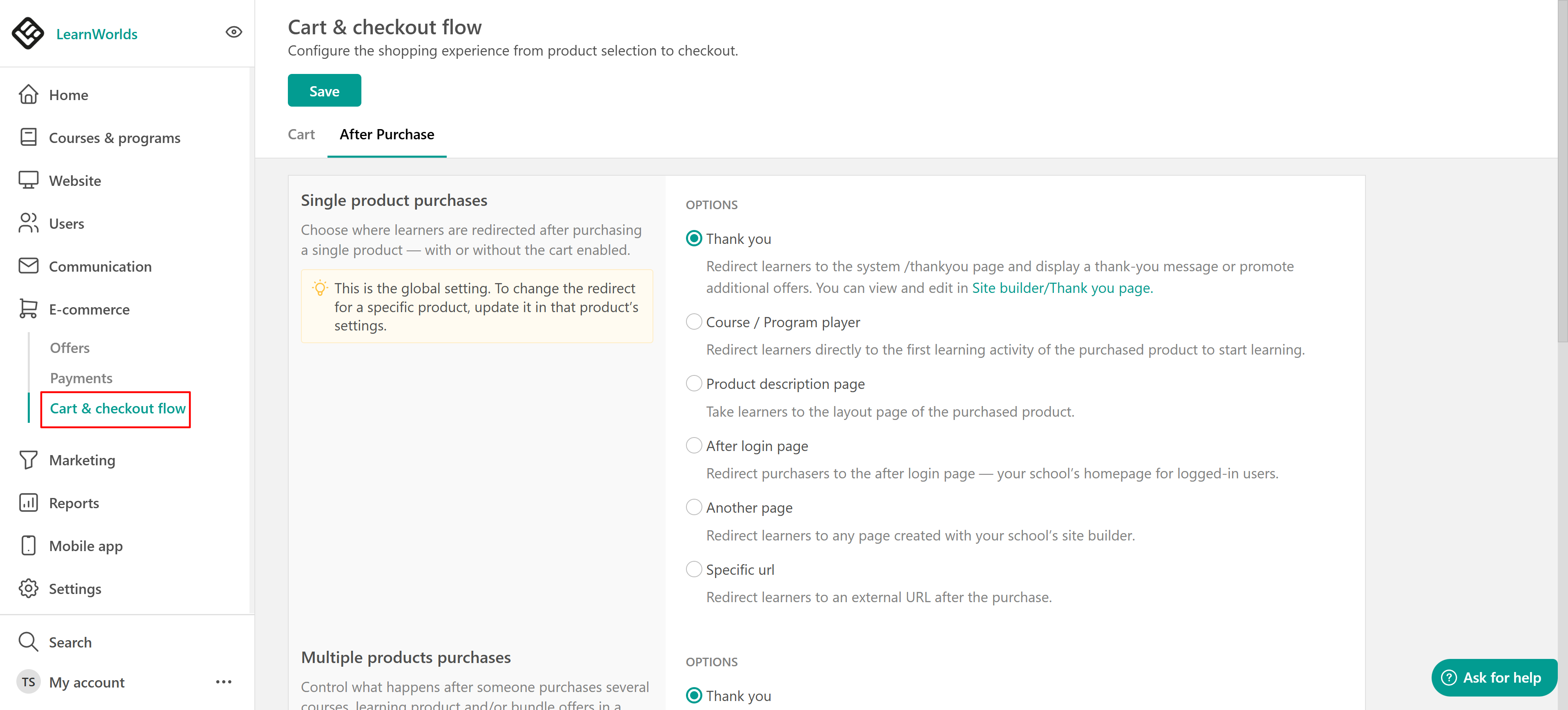The width and height of the screenshot is (1568, 710).
Task: Click the Courses & programs book icon
Action: 28,138
